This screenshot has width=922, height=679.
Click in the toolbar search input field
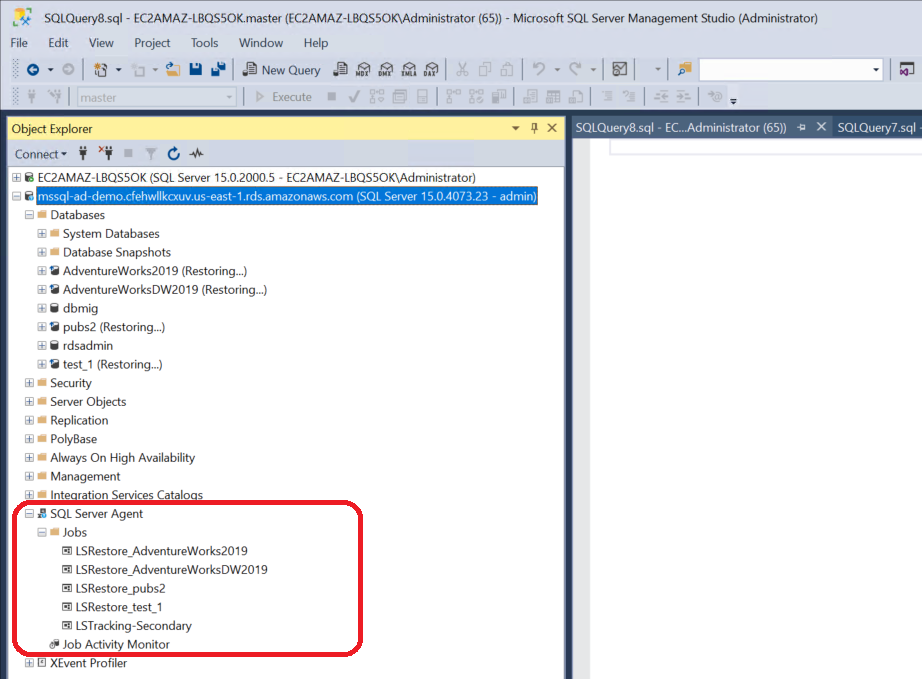[x=784, y=70]
